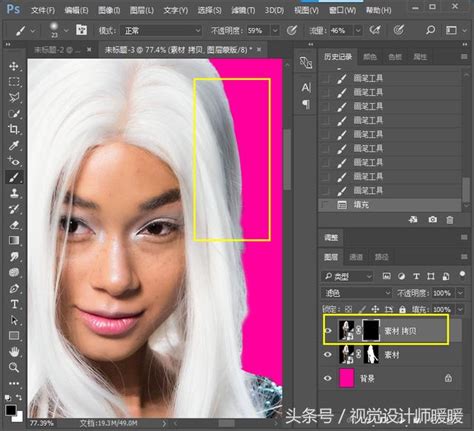474x431 pixels.
Task: Select the Sponge tool
Action: tap(14, 272)
